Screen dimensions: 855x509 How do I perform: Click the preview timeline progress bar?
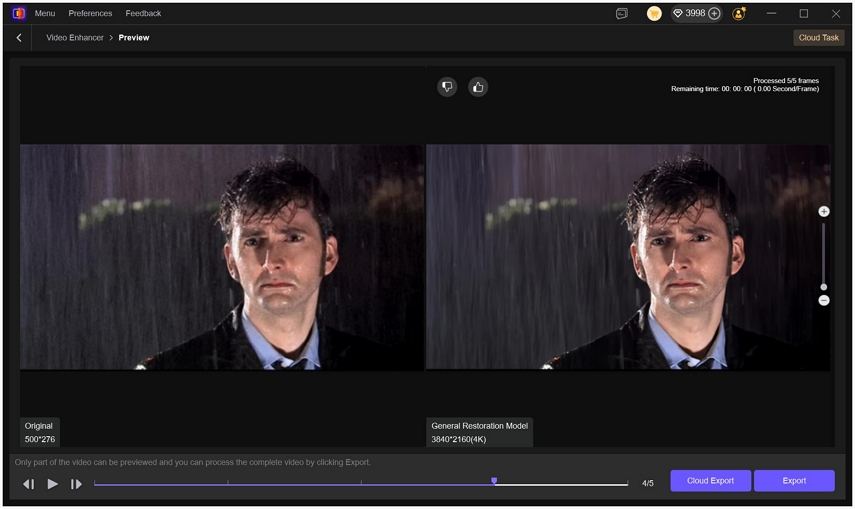[x=360, y=484]
